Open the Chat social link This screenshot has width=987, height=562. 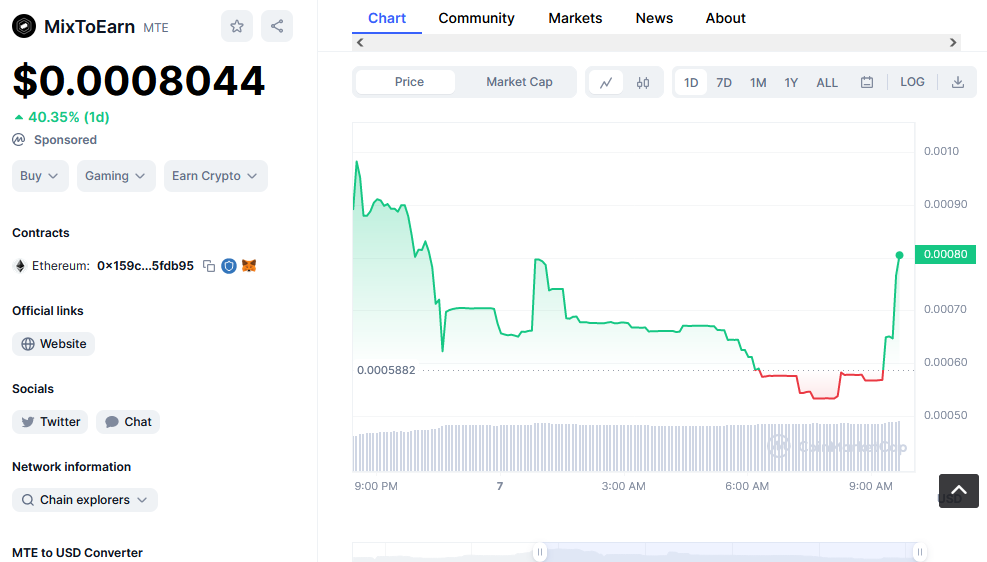(x=128, y=422)
